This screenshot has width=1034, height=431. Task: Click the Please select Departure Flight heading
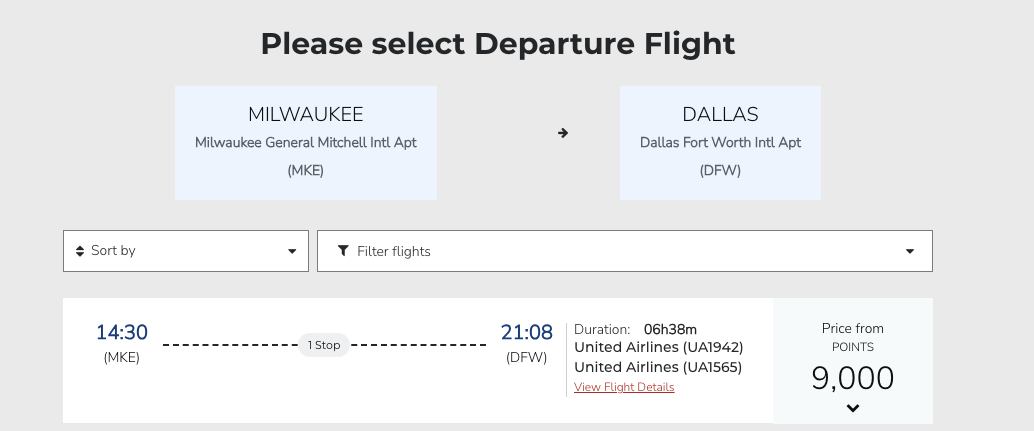click(x=497, y=44)
